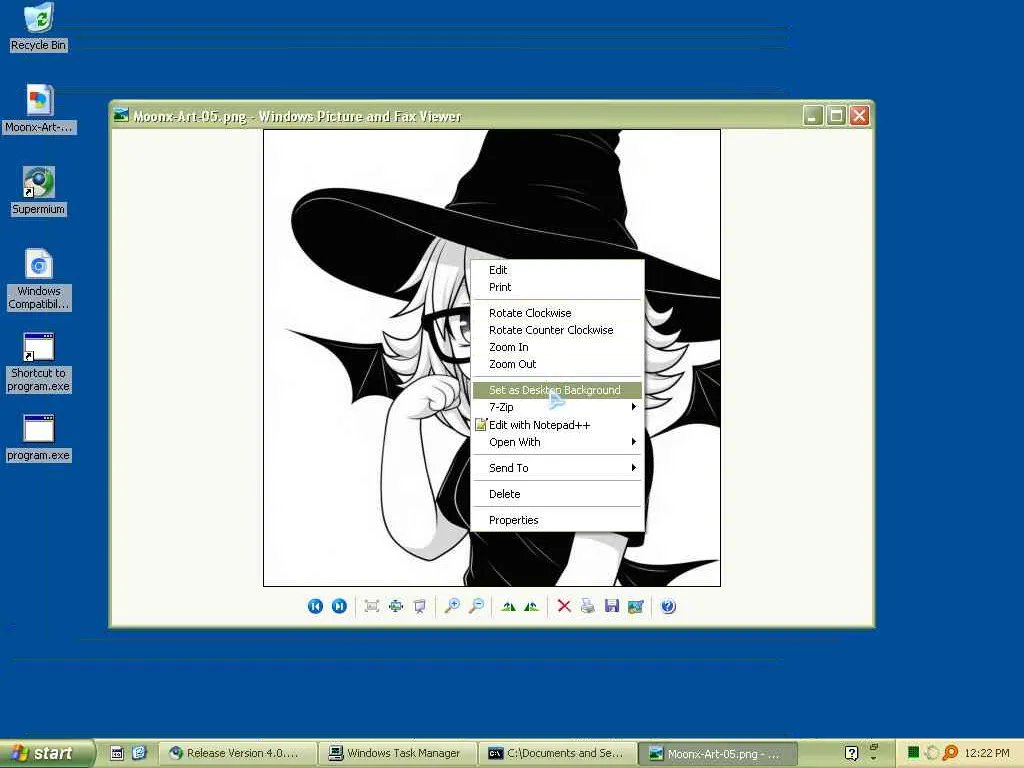Maximize the Picture and Fax Viewer window
This screenshot has width=1024, height=768.
836,116
